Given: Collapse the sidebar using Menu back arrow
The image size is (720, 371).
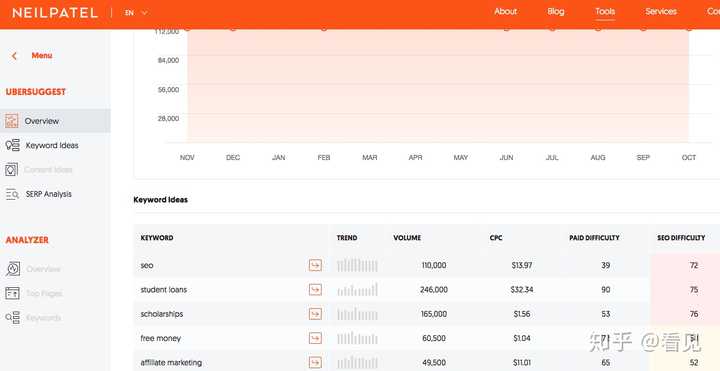Looking at the screenshot, I should point(14,56).
